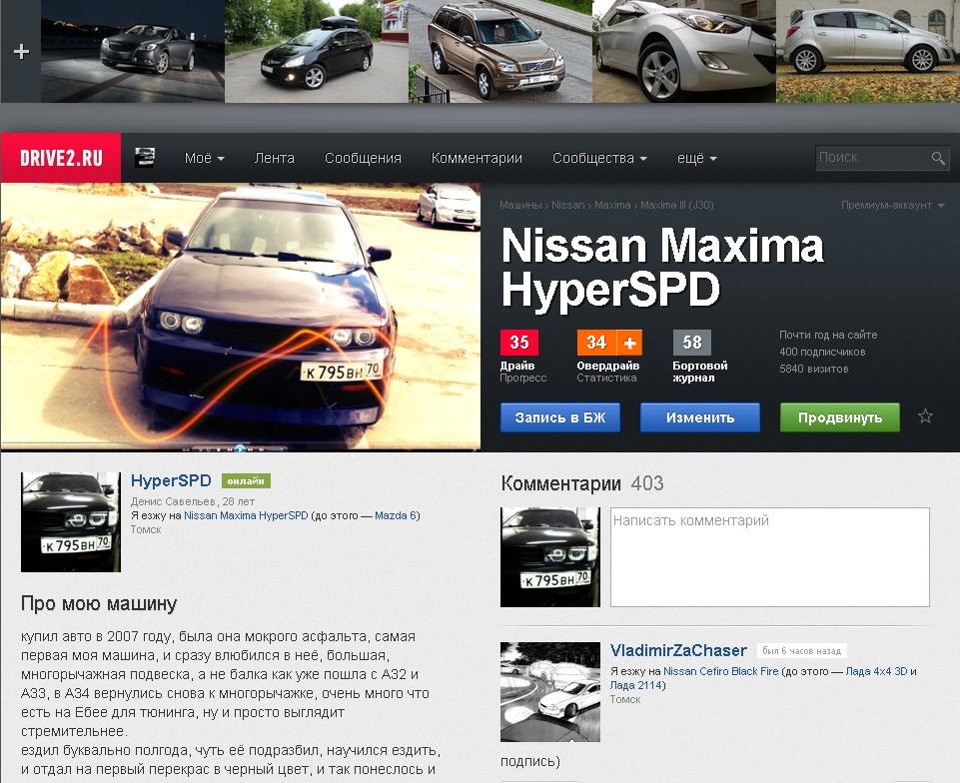Expand the Моё dropdown menu
960x783 pixels.
click(x=203, y=157)
